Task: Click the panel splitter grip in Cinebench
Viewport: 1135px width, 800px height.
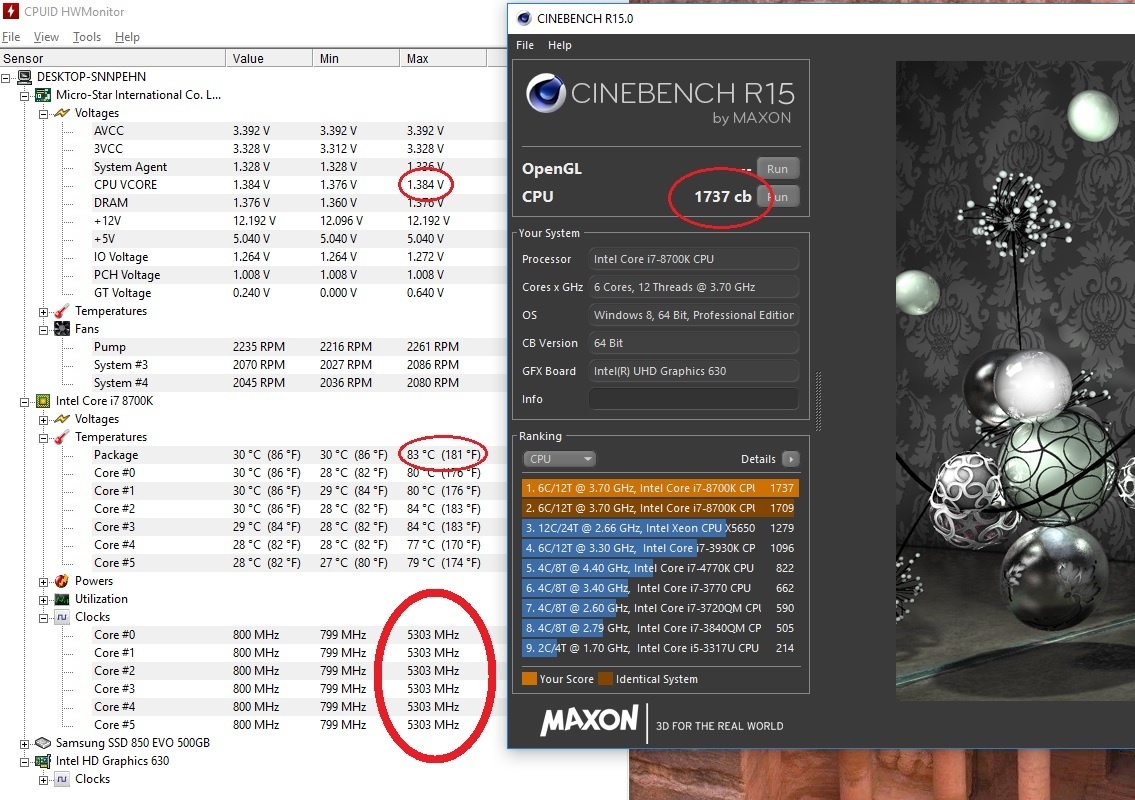Action: pyautogui.click(x=818, y=401)
